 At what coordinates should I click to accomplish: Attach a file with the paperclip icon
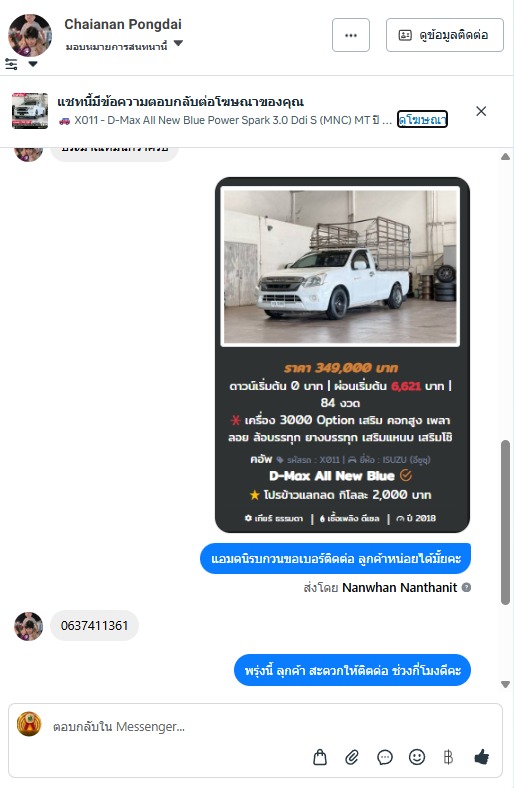coord(352,757)
